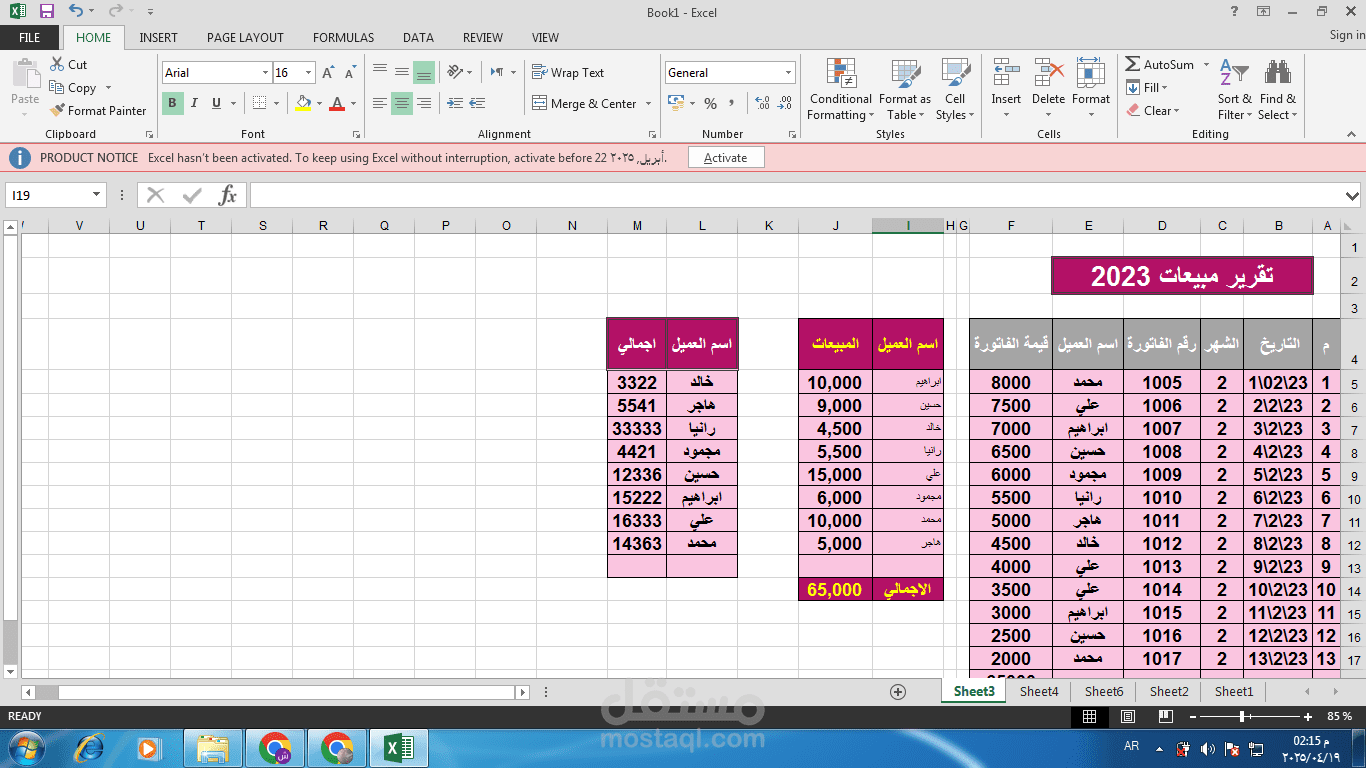This screenshot has width=1366, height=768.
Task: Switch to the PAGE LAYOUT ribbon tab
Action: [245, 38]
